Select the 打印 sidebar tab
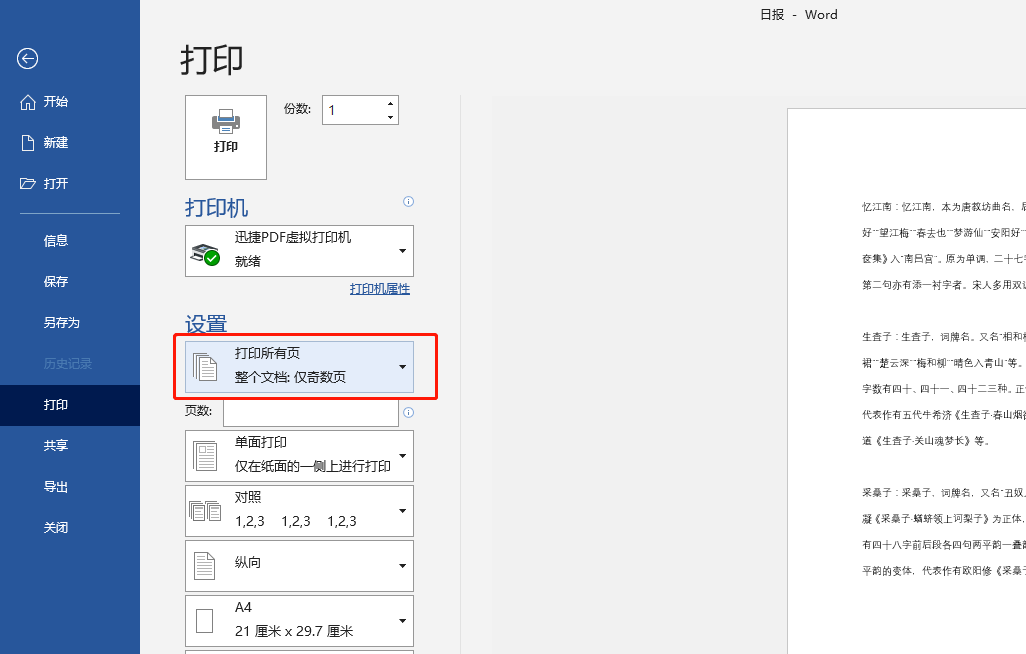 (69, 405)
